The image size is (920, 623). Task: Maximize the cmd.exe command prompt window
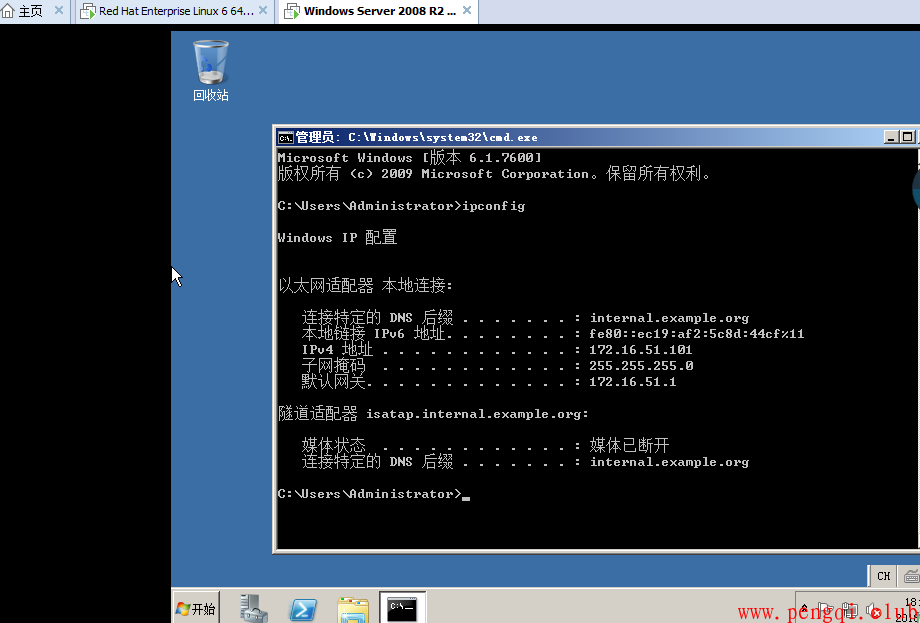pyautogui.click(x=907, y=137)
